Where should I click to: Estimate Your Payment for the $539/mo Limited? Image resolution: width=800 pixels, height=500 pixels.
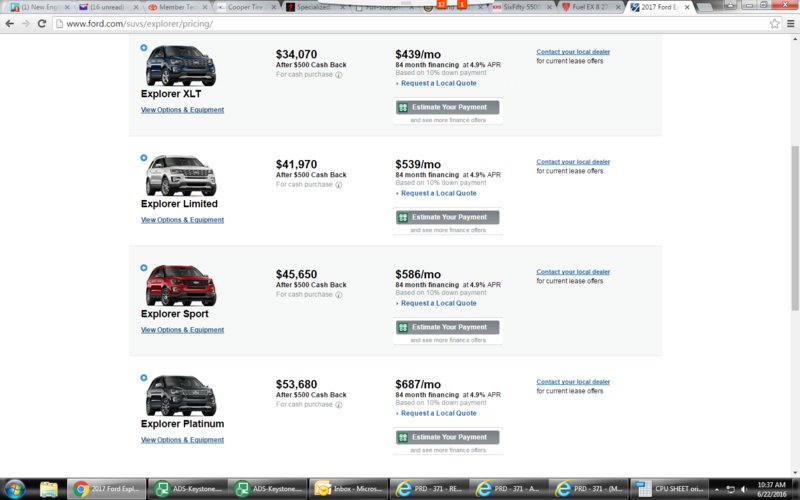click(447, 217)
